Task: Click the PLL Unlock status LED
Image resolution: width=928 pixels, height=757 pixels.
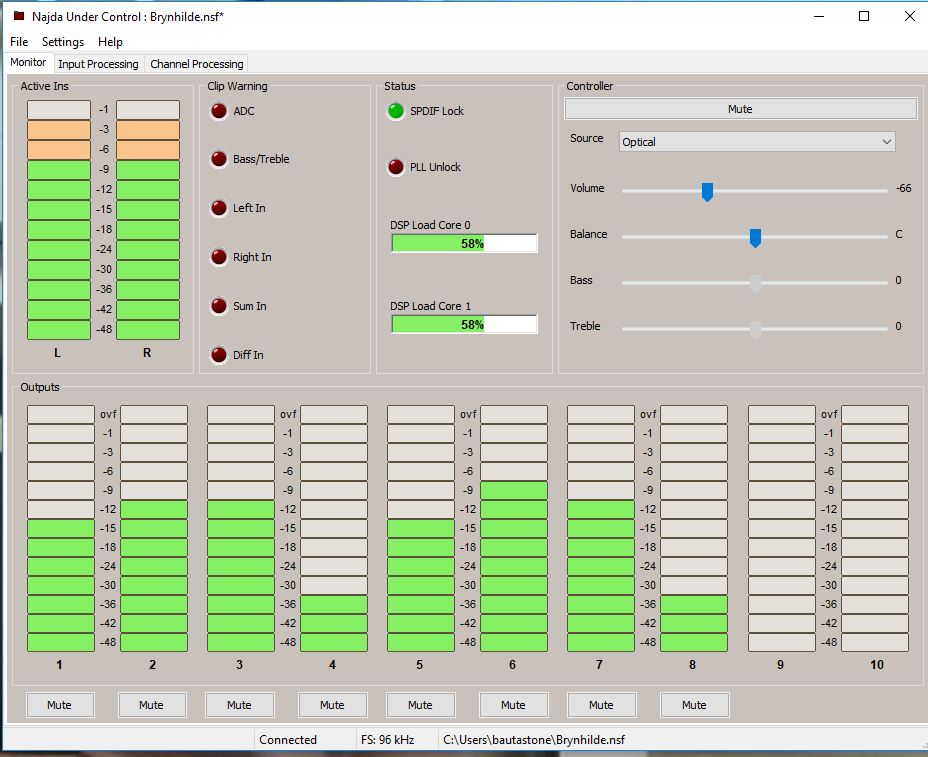Action: [x=397, y=167]
